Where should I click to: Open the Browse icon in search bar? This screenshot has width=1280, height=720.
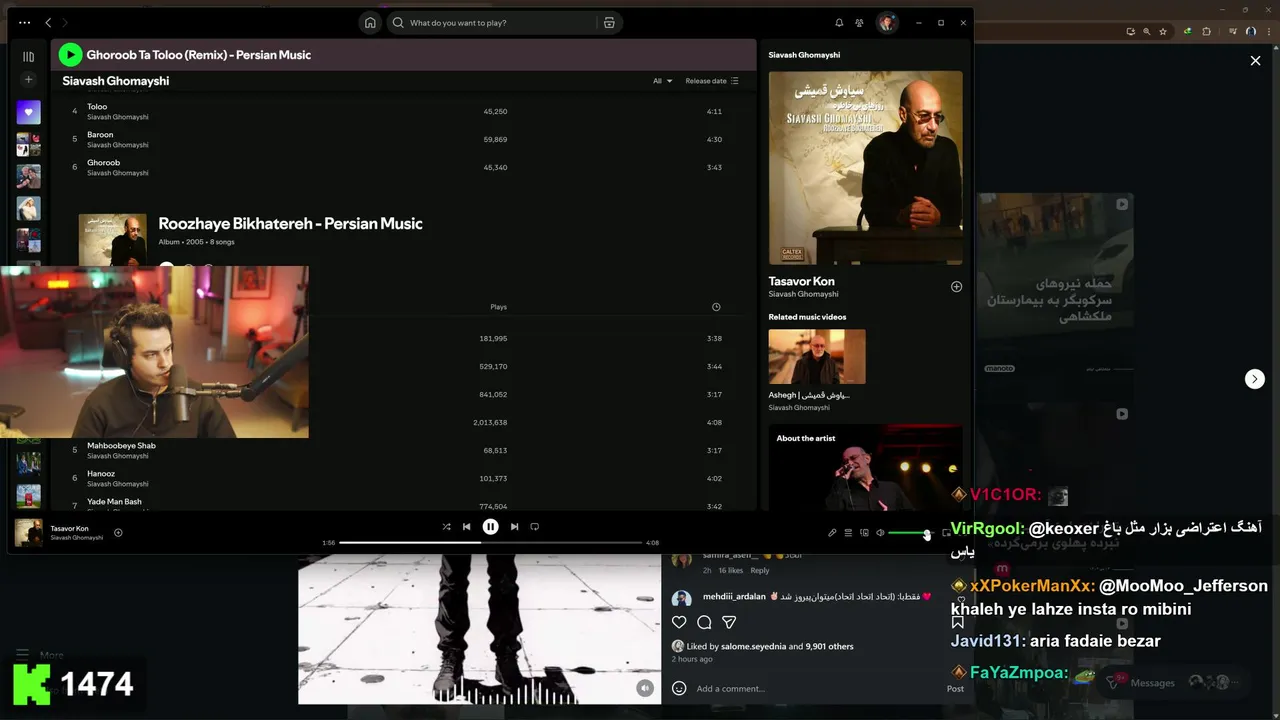(x=609, y=22)
